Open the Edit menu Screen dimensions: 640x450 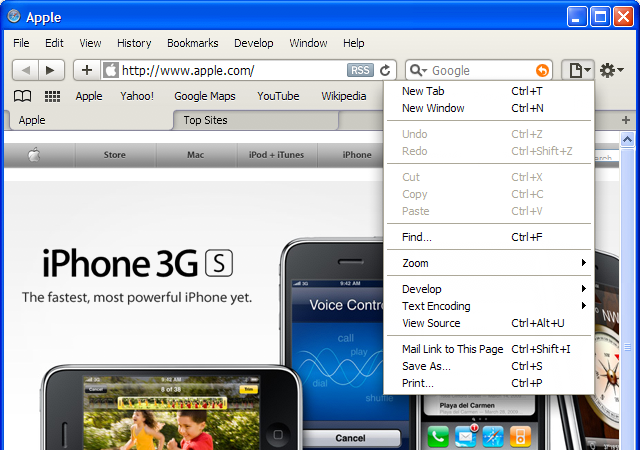pyautogui.click(x=54, y=43)
